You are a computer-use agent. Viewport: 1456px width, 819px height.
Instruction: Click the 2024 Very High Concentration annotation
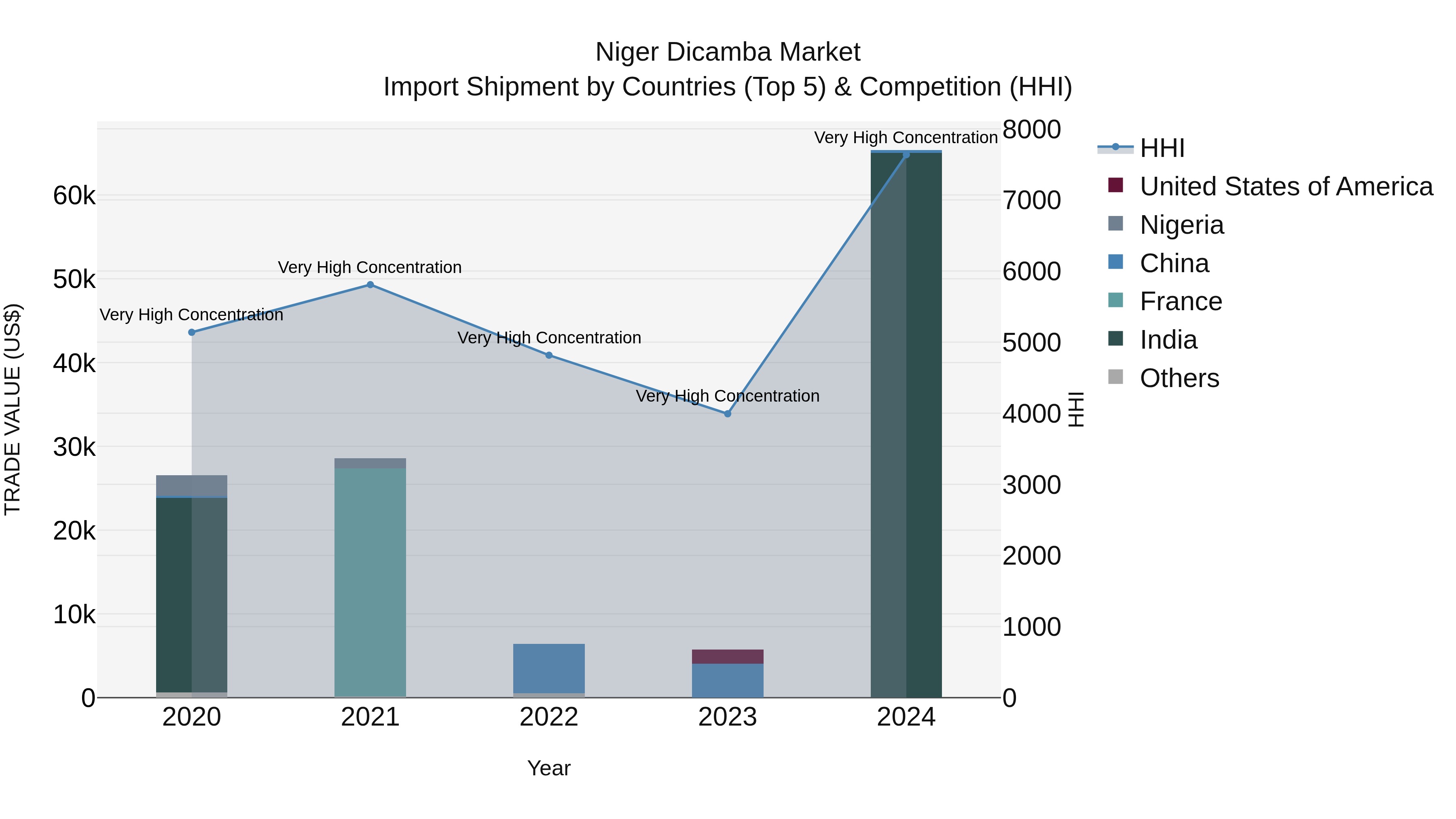(x=906, y=138)
